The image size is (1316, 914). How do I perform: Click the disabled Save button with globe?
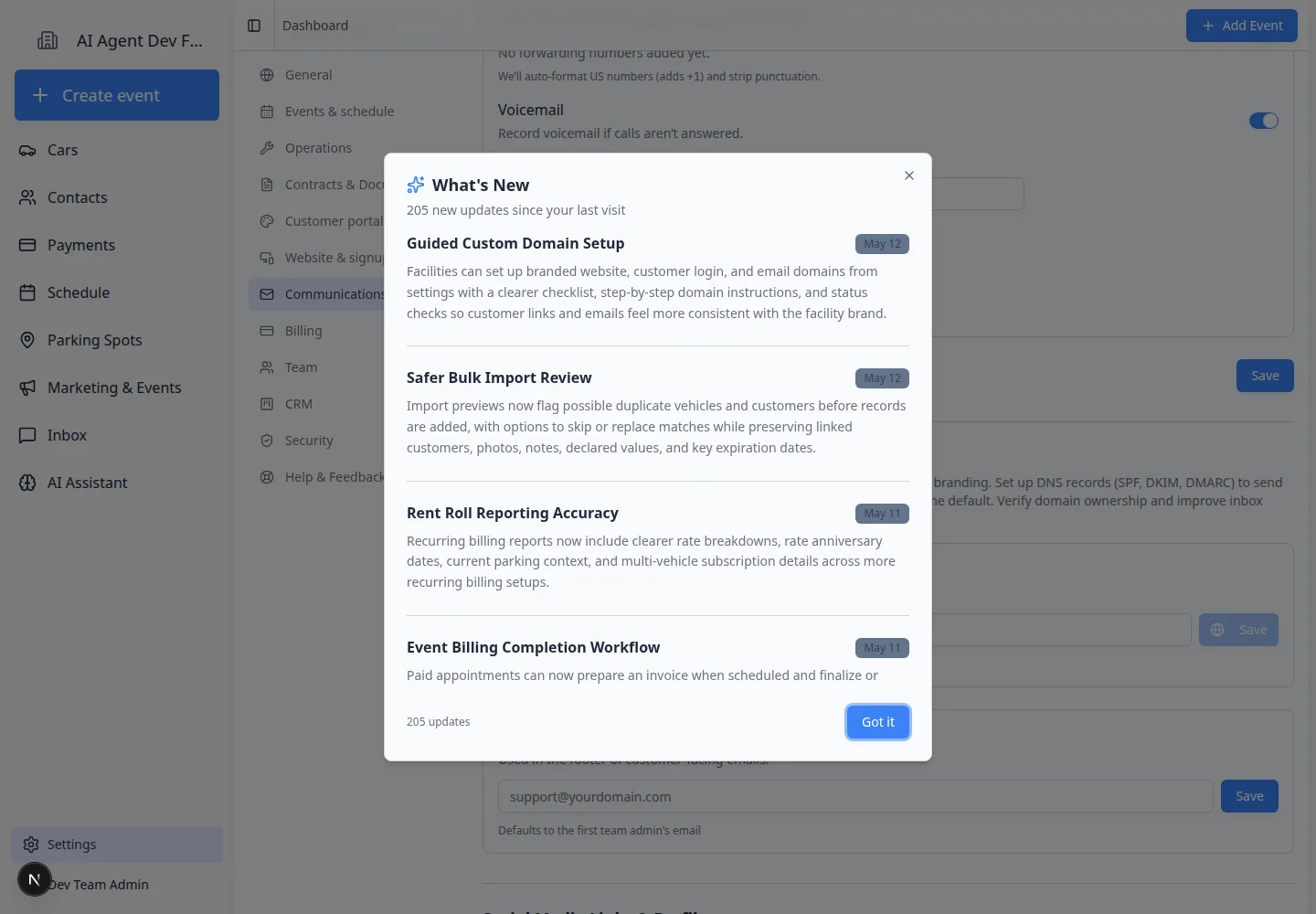tap(1238, 630)
